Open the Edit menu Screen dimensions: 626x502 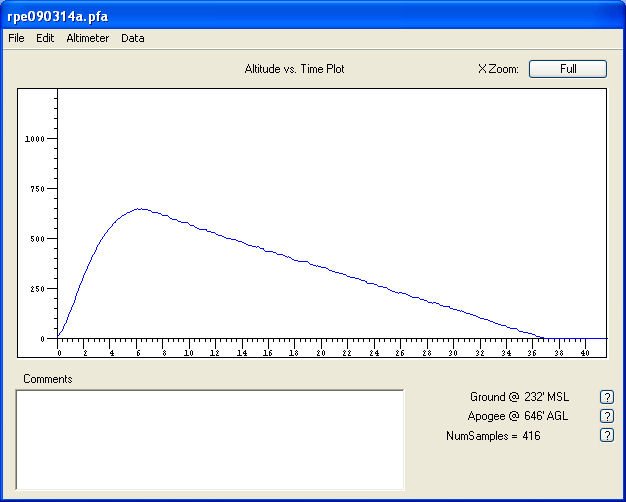45,38
